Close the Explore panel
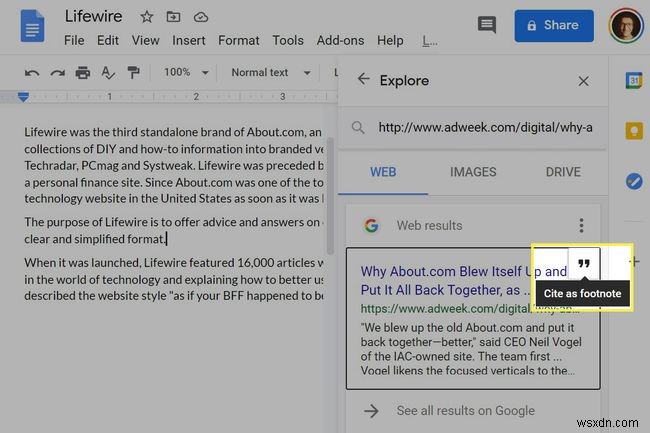The image size is (650, 433). tap(583, 81)
